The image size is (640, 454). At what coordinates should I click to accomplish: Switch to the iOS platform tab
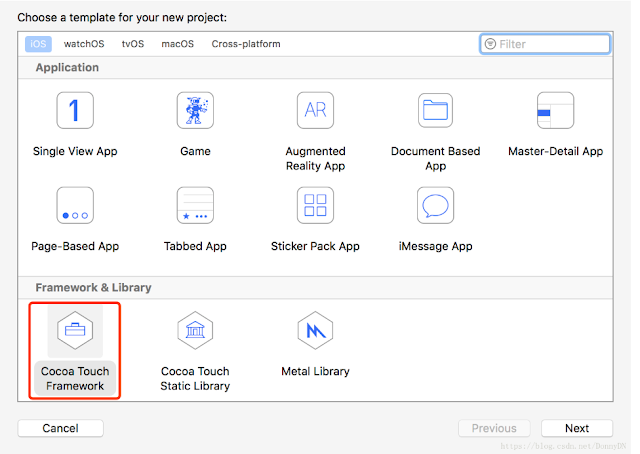38,44
